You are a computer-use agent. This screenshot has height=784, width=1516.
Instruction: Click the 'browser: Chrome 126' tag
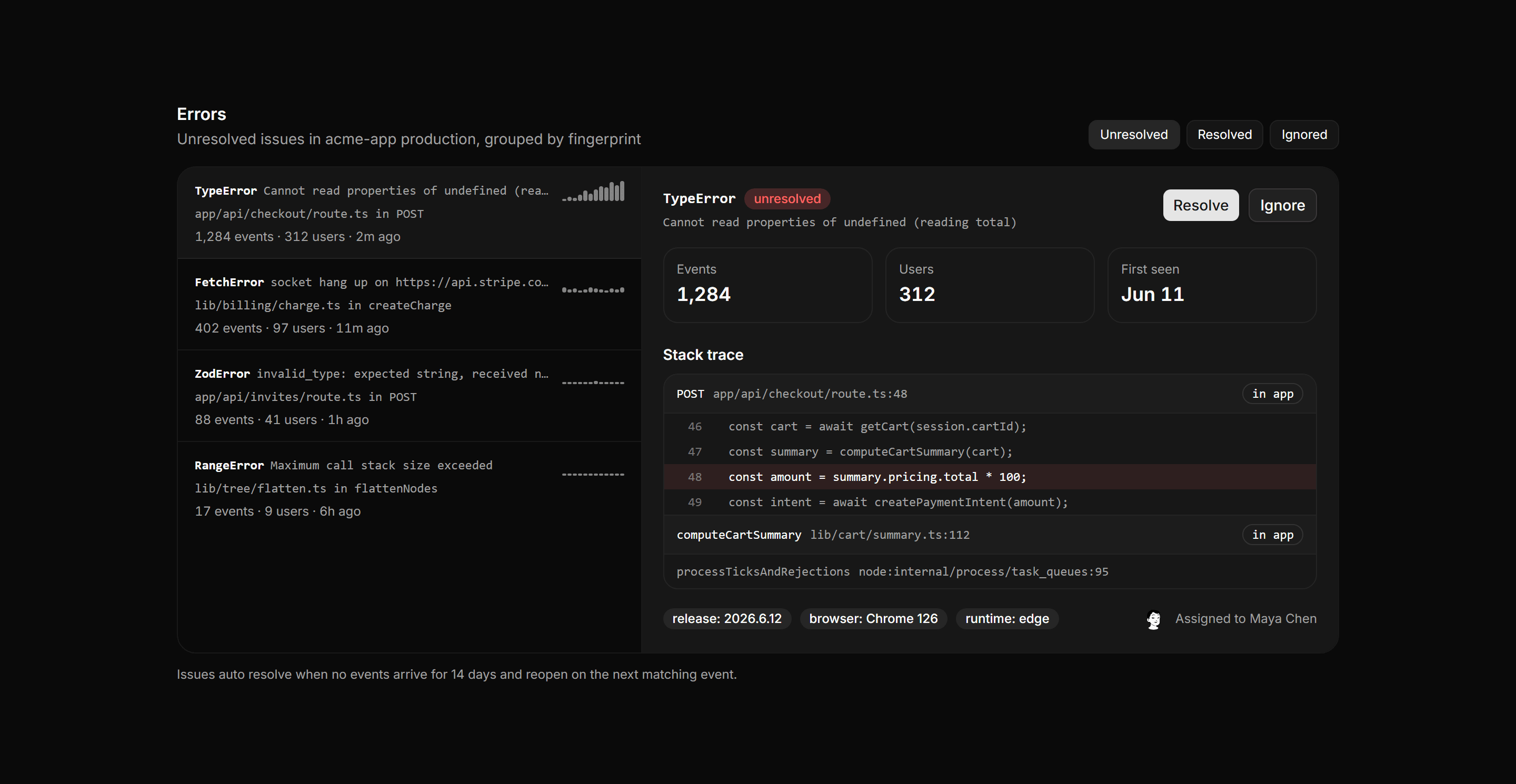pos(873,619)
